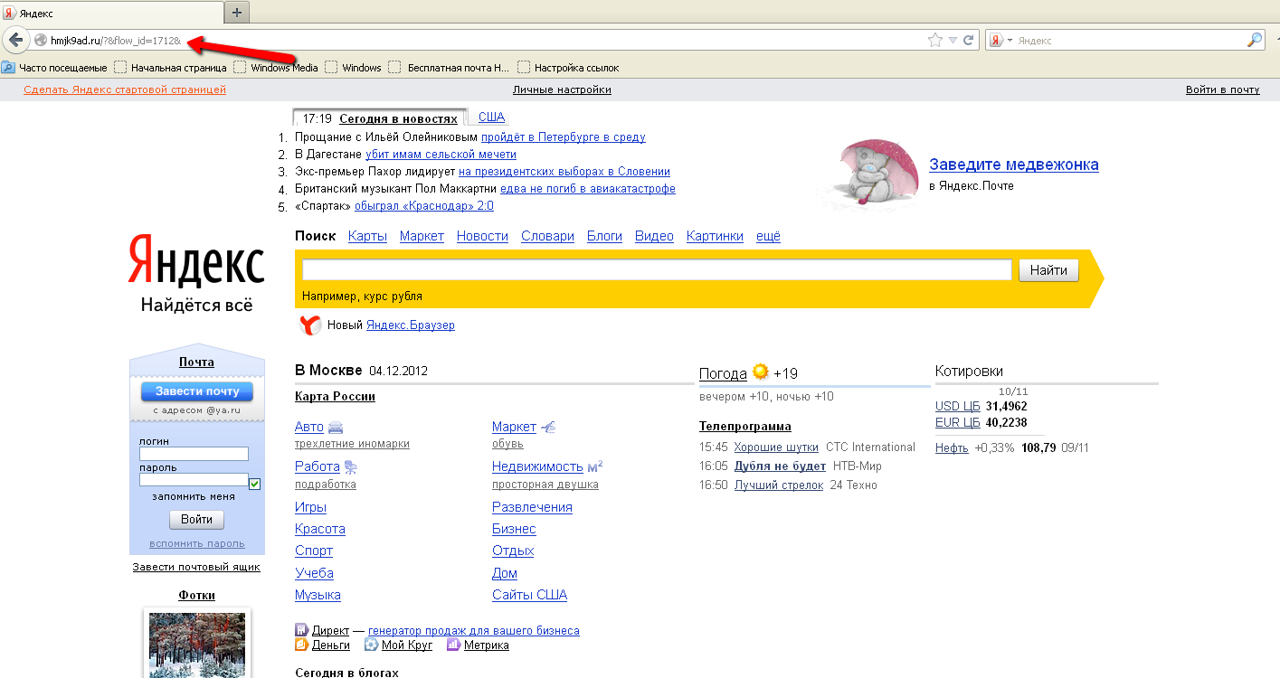Open the Завести почтовый ящик link
The height and width of the screenshot is (678, 1280).
[x=196, y=567]
